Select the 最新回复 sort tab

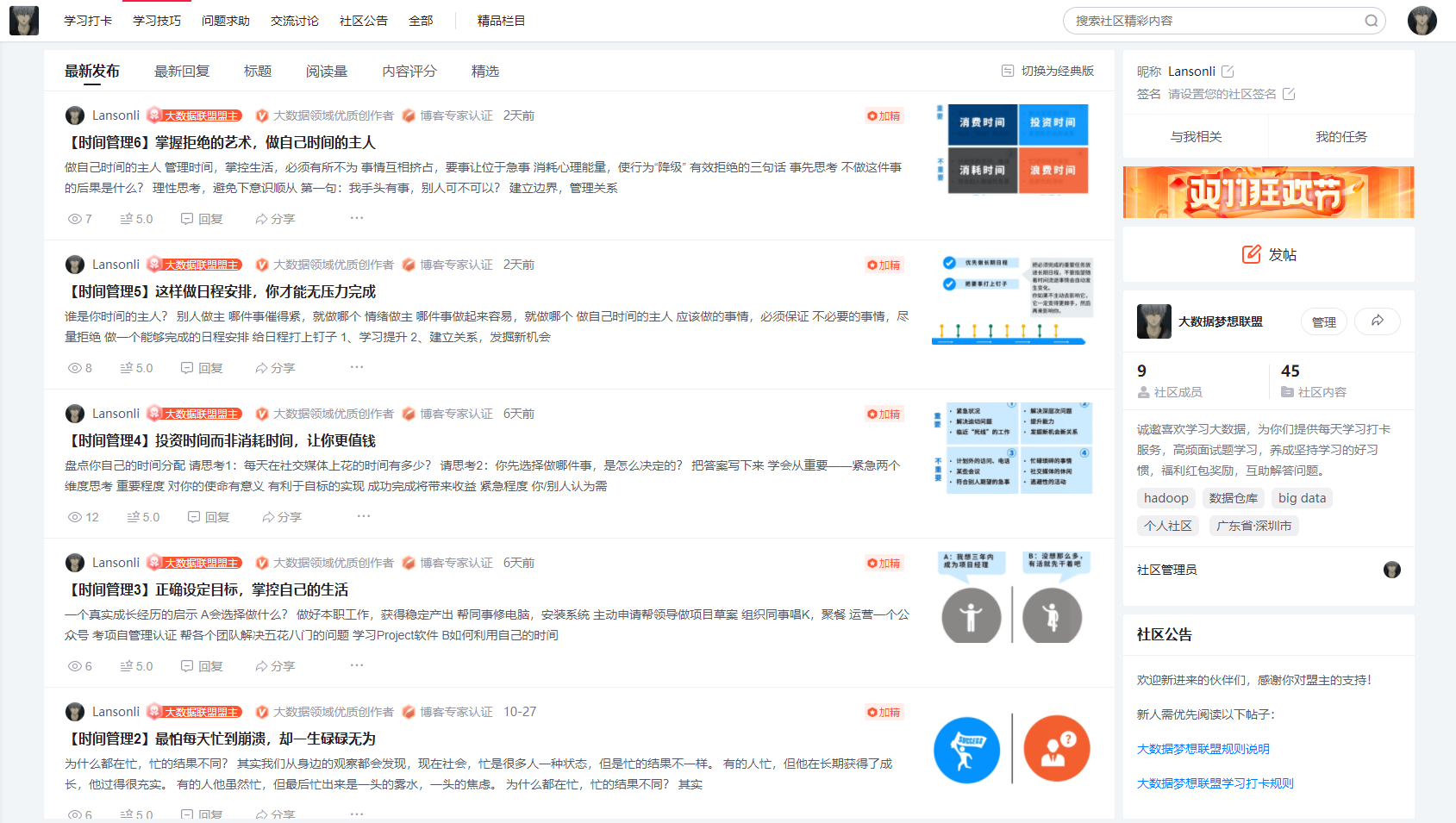[x=182, y=72]
